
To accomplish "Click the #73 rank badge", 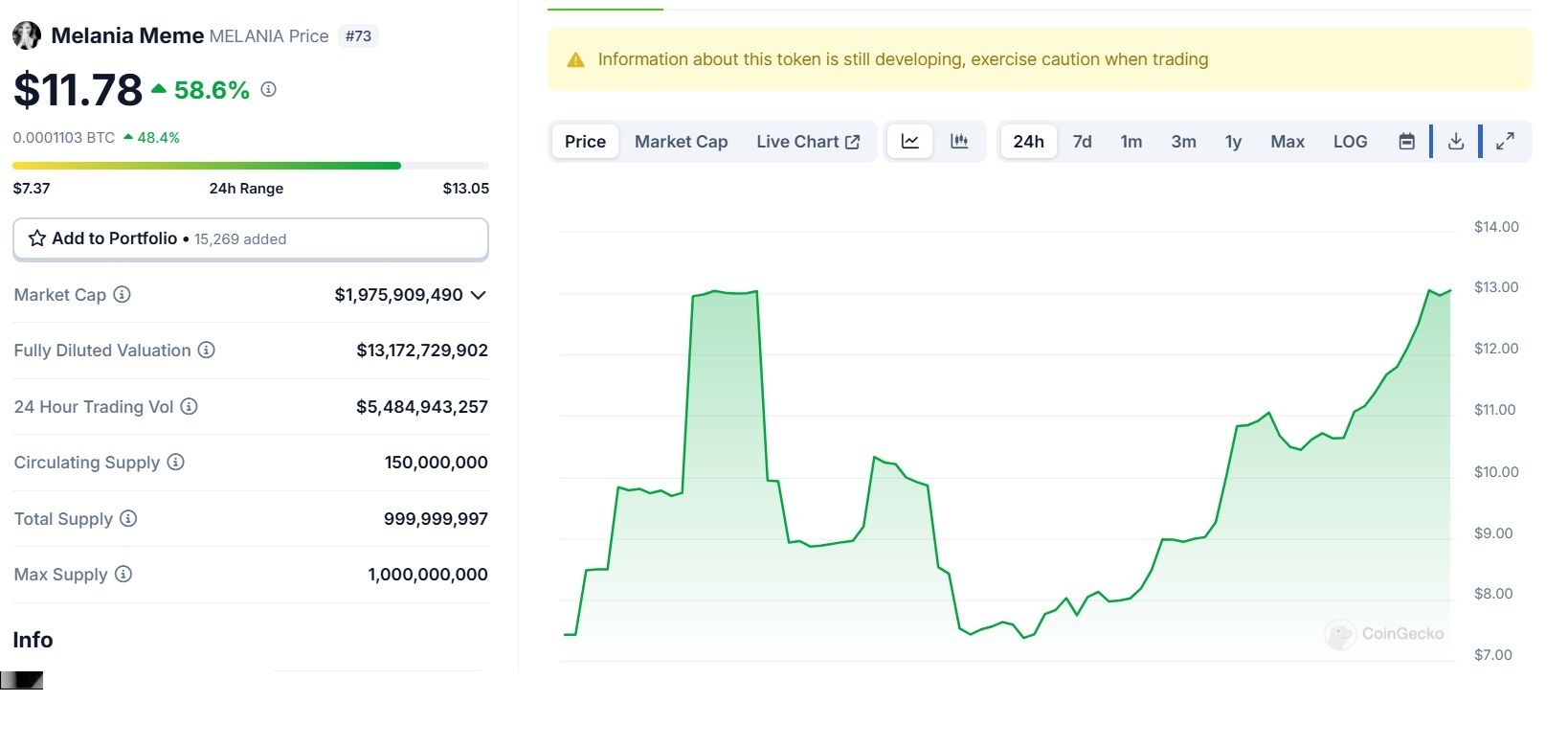I will point(358,36).
